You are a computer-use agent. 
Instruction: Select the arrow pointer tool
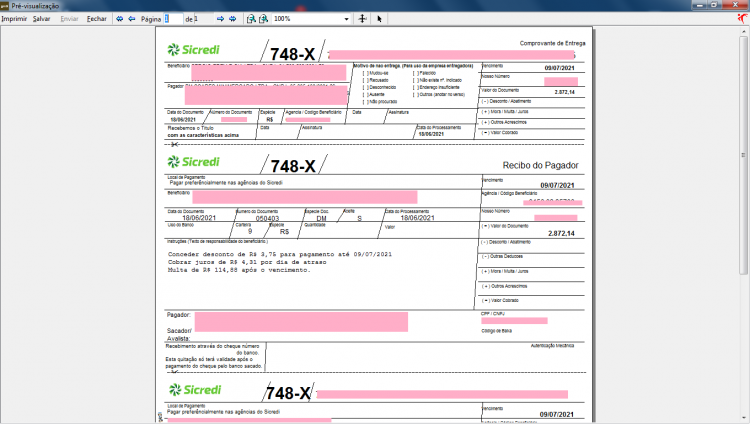379,19
